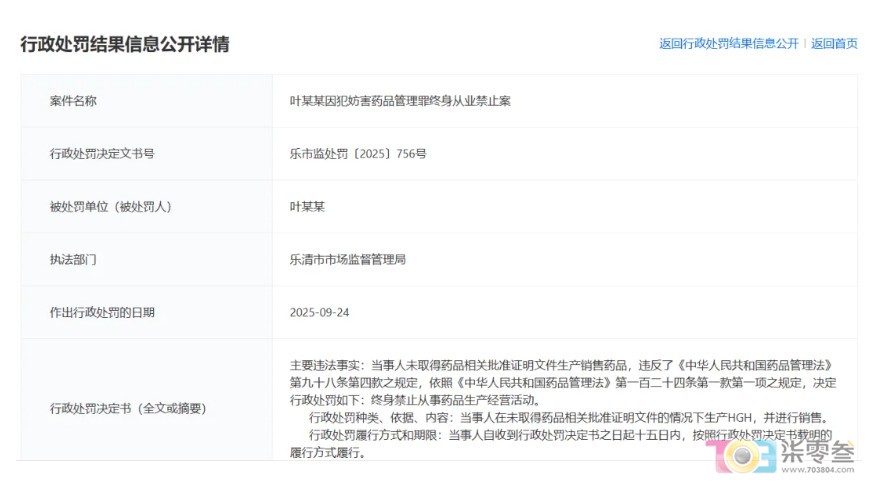Select the 执法部门 row label

click(x=73, y=260)
